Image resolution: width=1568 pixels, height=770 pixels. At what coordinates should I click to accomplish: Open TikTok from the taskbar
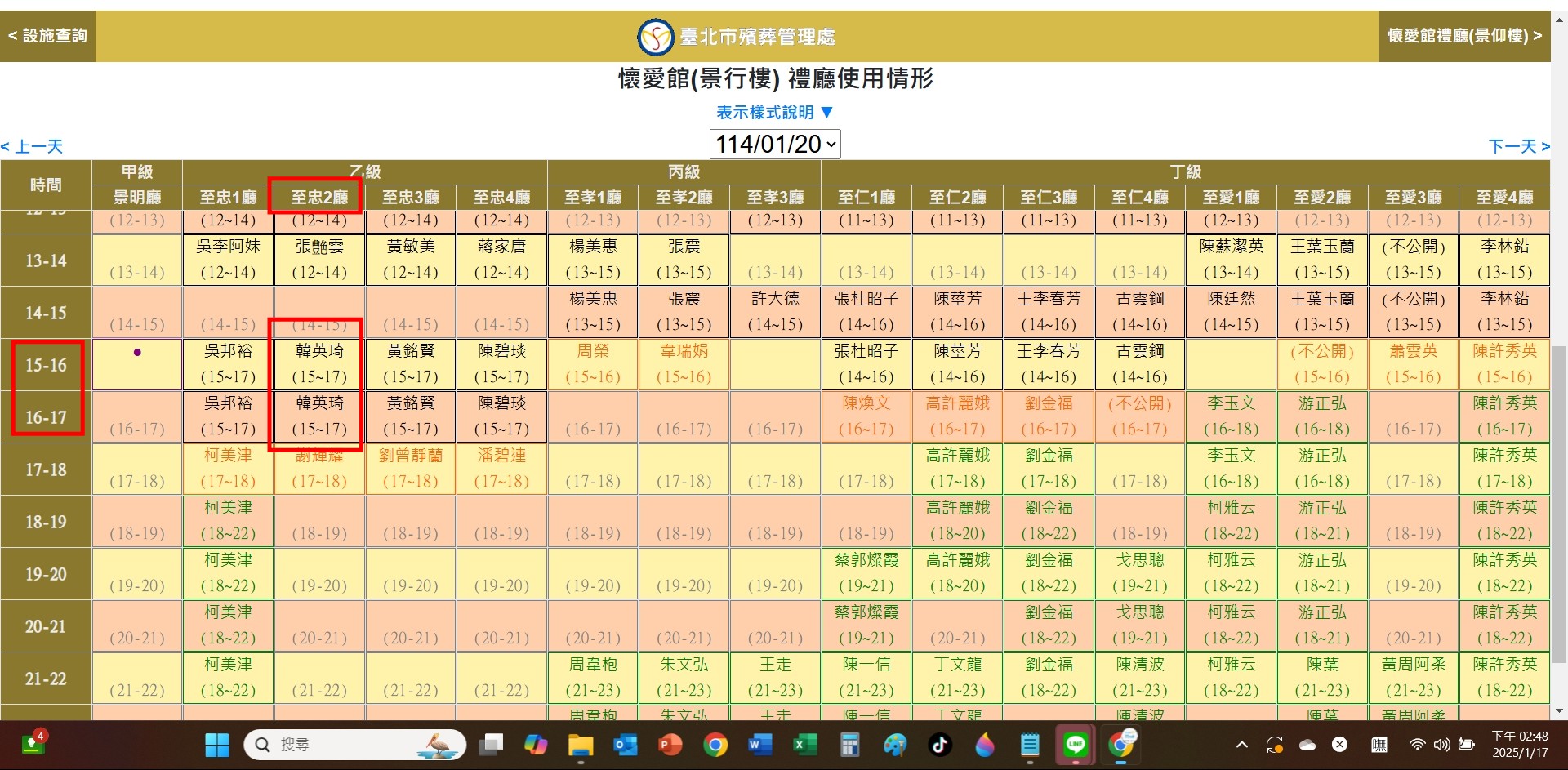click(x=940, y=745)
